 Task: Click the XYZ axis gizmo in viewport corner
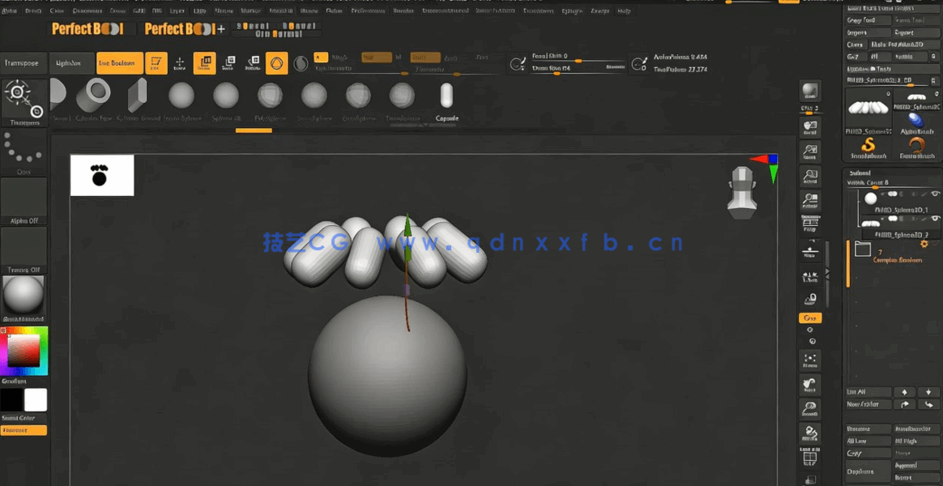click(x=765, y=168)
